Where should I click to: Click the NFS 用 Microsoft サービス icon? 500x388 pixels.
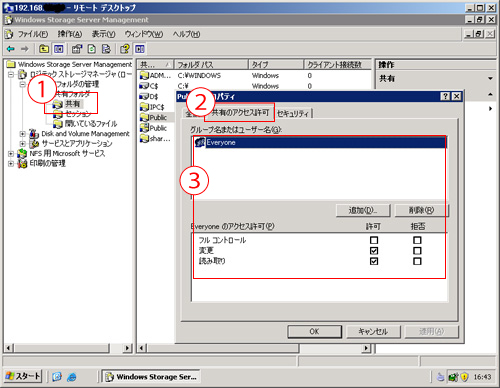(22, 153)
